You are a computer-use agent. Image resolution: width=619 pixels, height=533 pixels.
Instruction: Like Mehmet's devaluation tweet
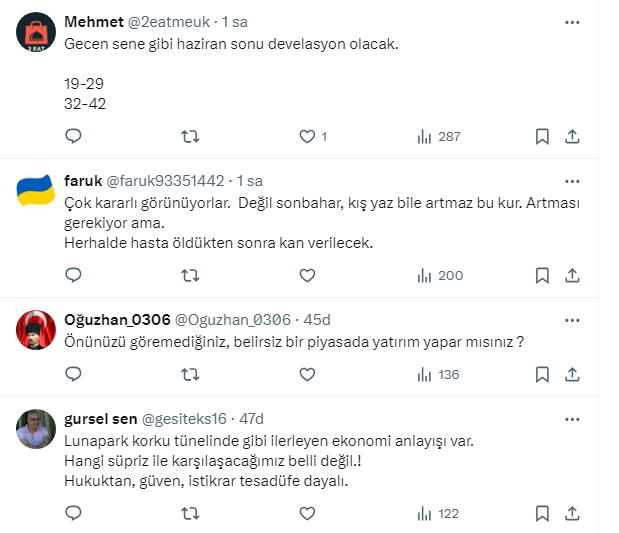(308, 136)
